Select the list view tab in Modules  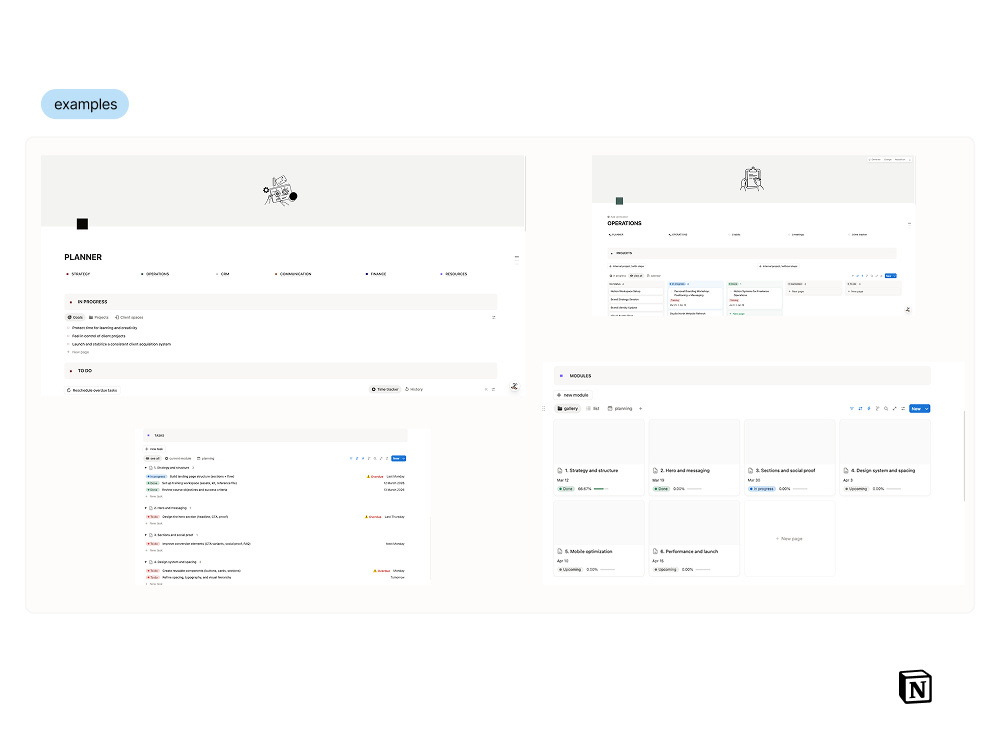tap(593, 409)
